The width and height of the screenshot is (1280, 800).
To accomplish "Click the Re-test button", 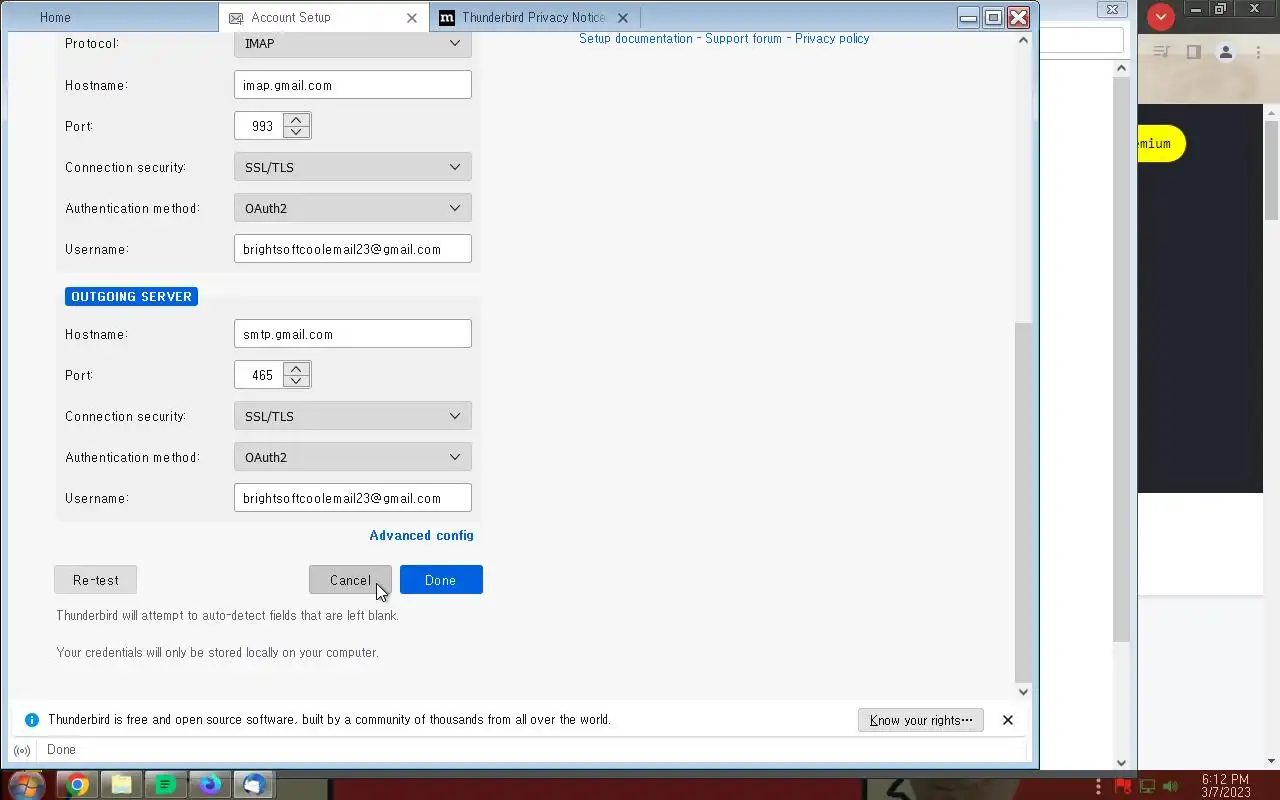I will 96,580.
